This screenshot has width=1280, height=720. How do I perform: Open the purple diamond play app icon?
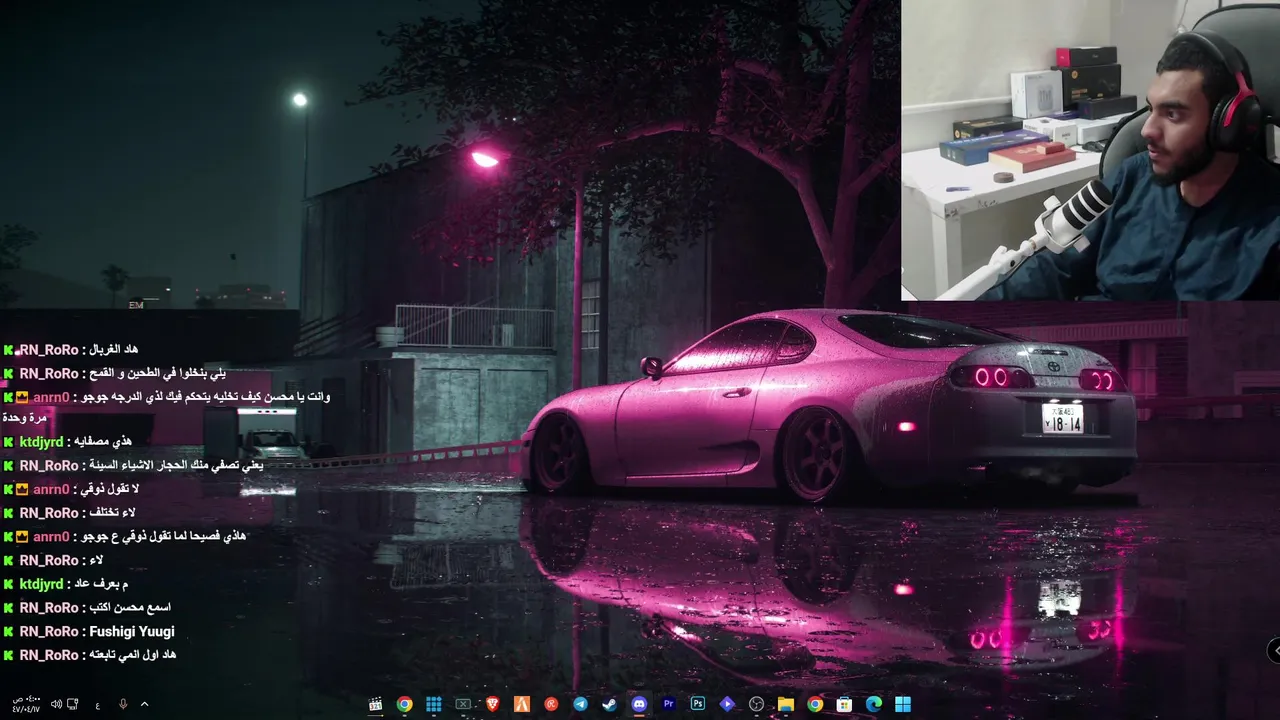pos(727,704)
